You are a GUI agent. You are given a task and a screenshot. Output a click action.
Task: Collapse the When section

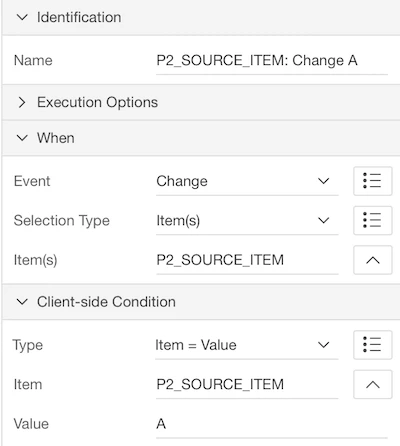[x=22, y=138]
